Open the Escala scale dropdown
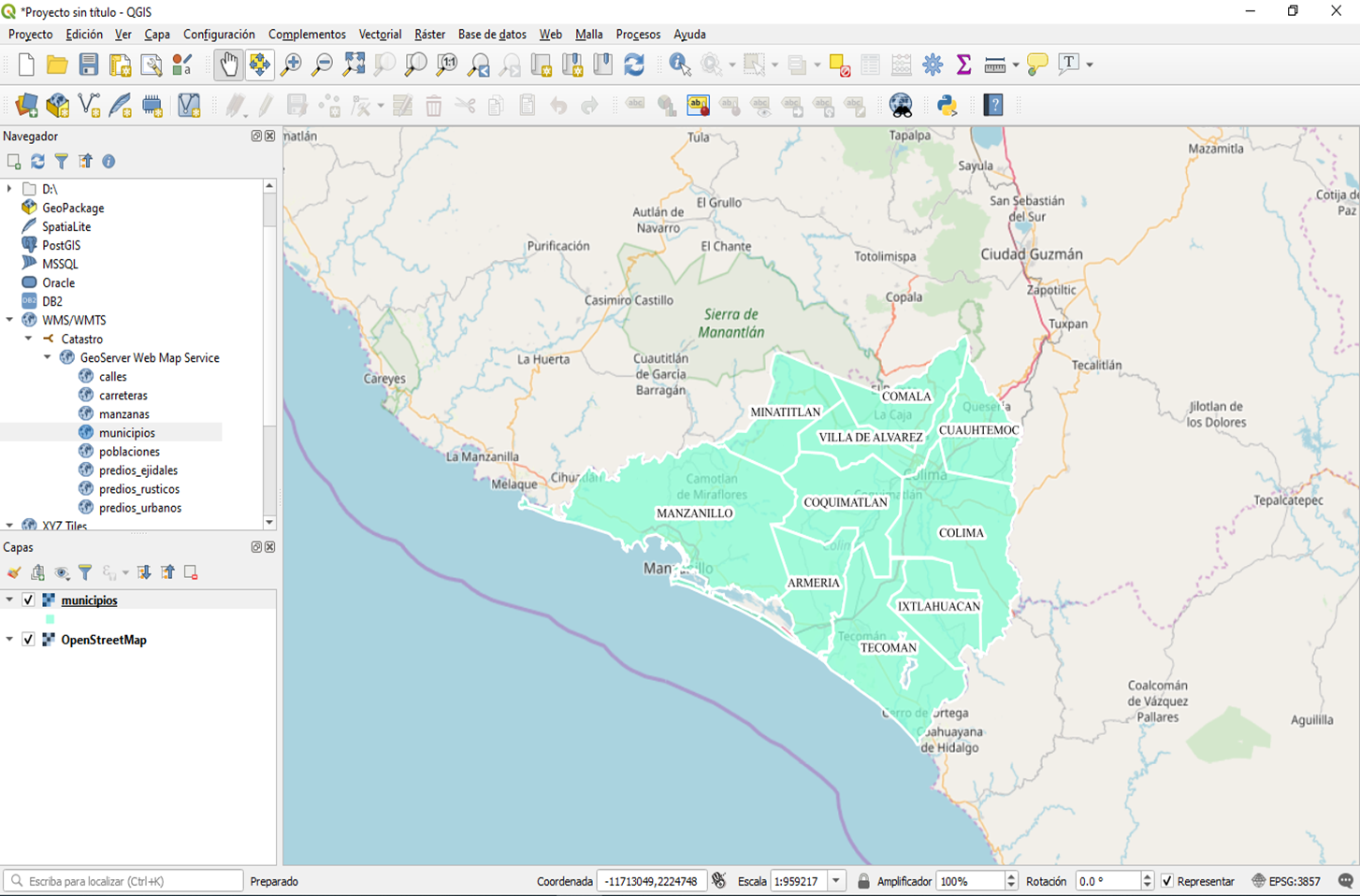The image size is (1360, 896). pyautogui.click(x=836, y=881)
